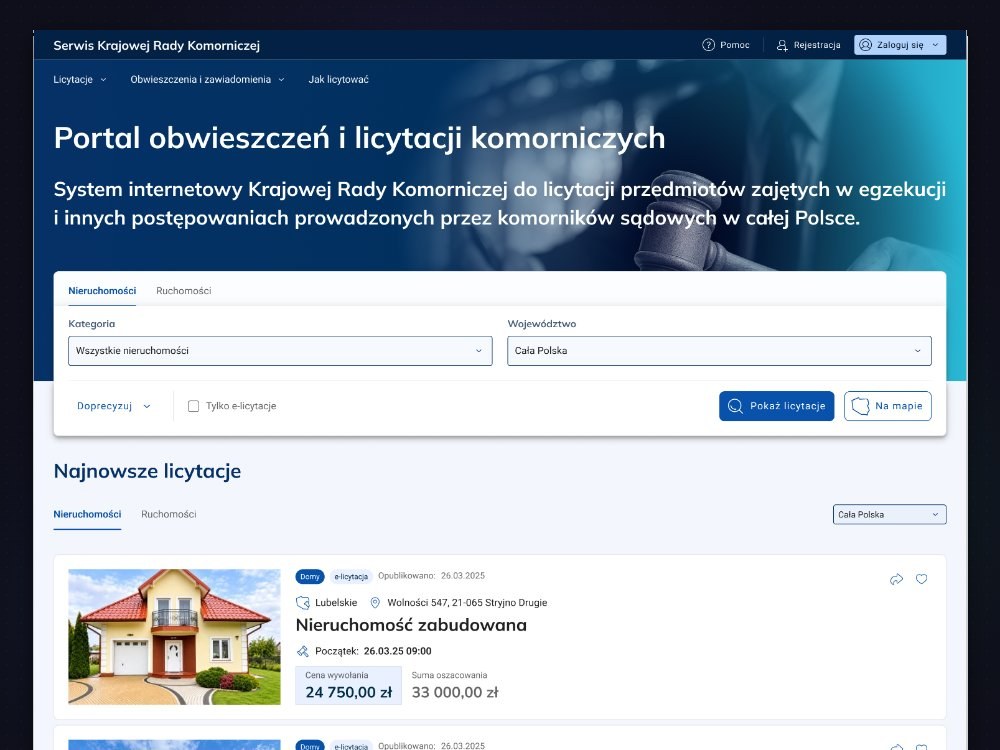
Task: Click the Domy tag on the first listing
Action: [x=310, y=577]
